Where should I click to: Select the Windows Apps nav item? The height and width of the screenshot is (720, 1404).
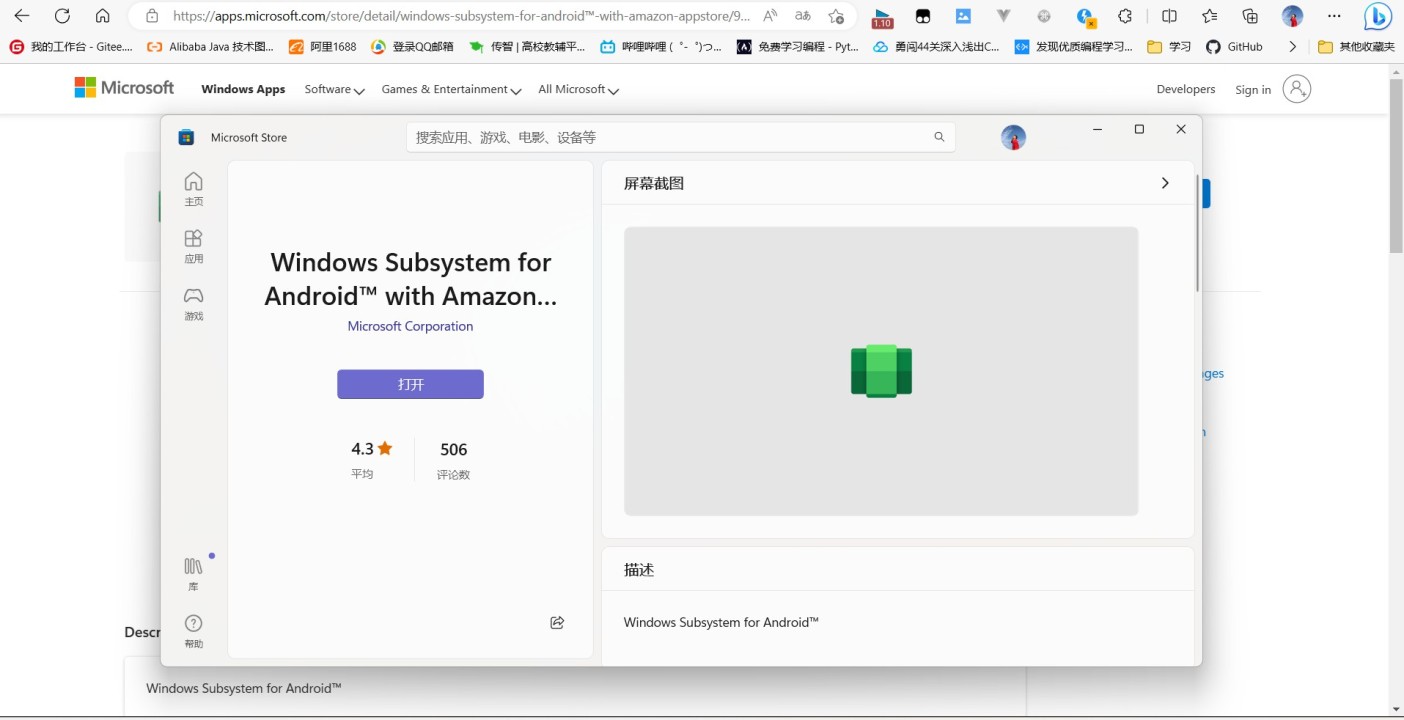click(x=243, y=89)
